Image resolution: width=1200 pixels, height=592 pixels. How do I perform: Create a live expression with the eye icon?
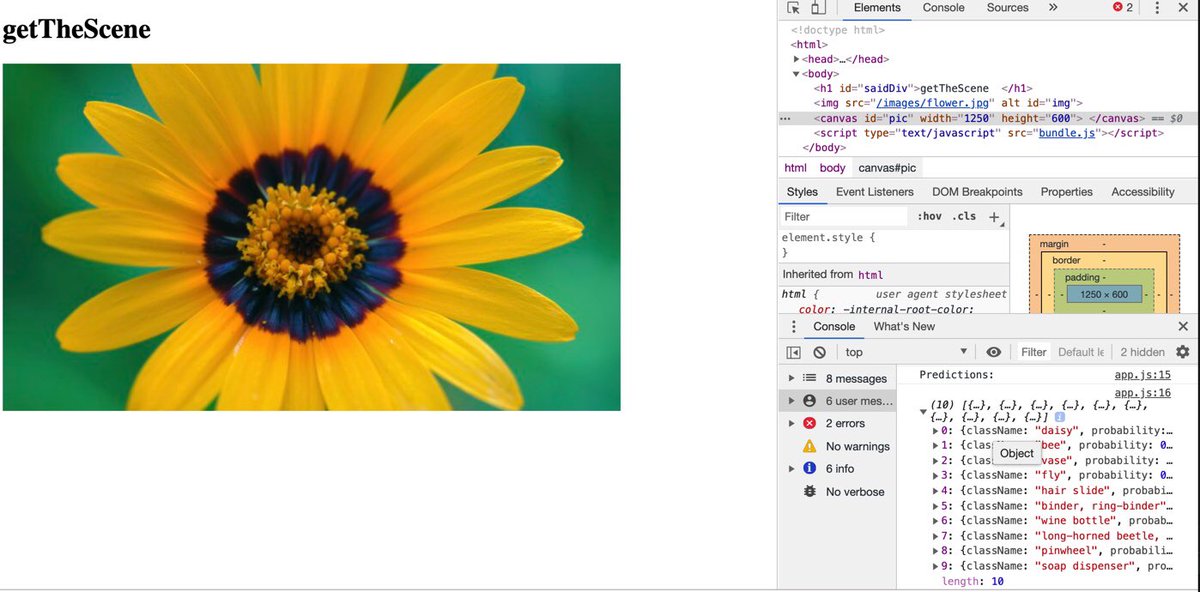(x=993, y=352)
